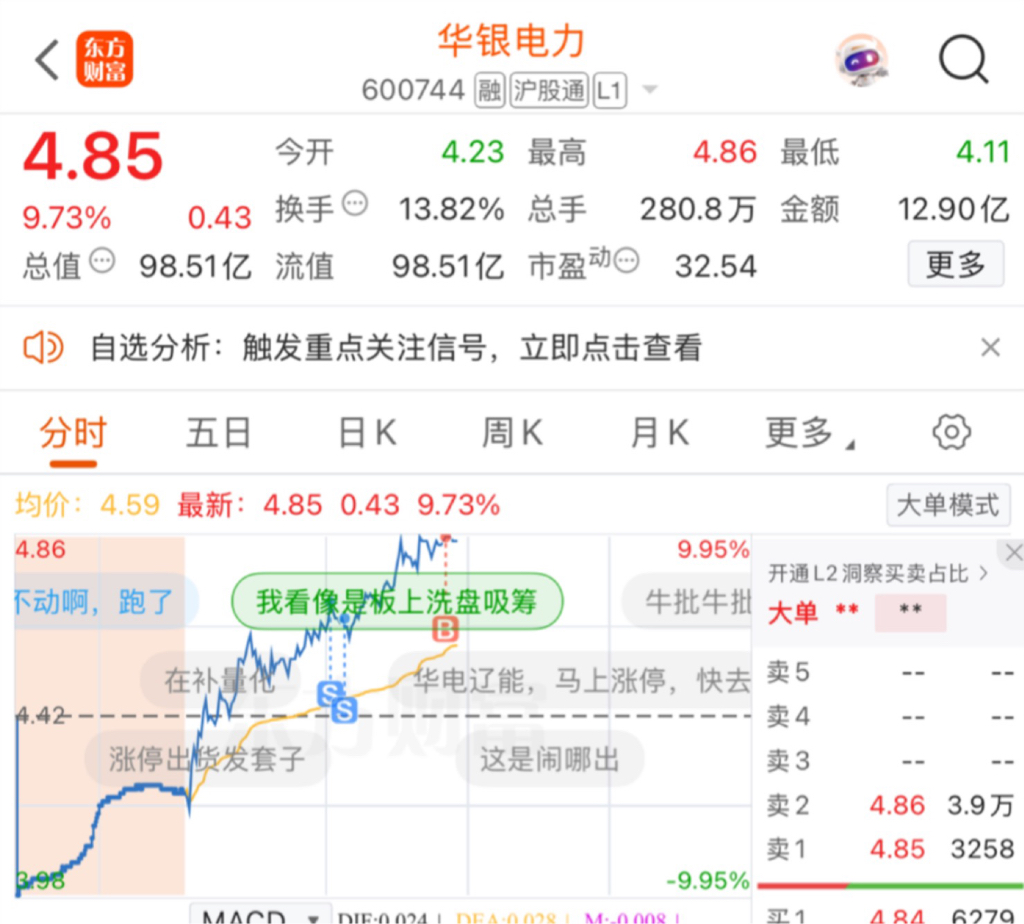Screen dimensions: 1024x924
Task: Tap the speaker announcement icon
Action: [x=43, y=347]
